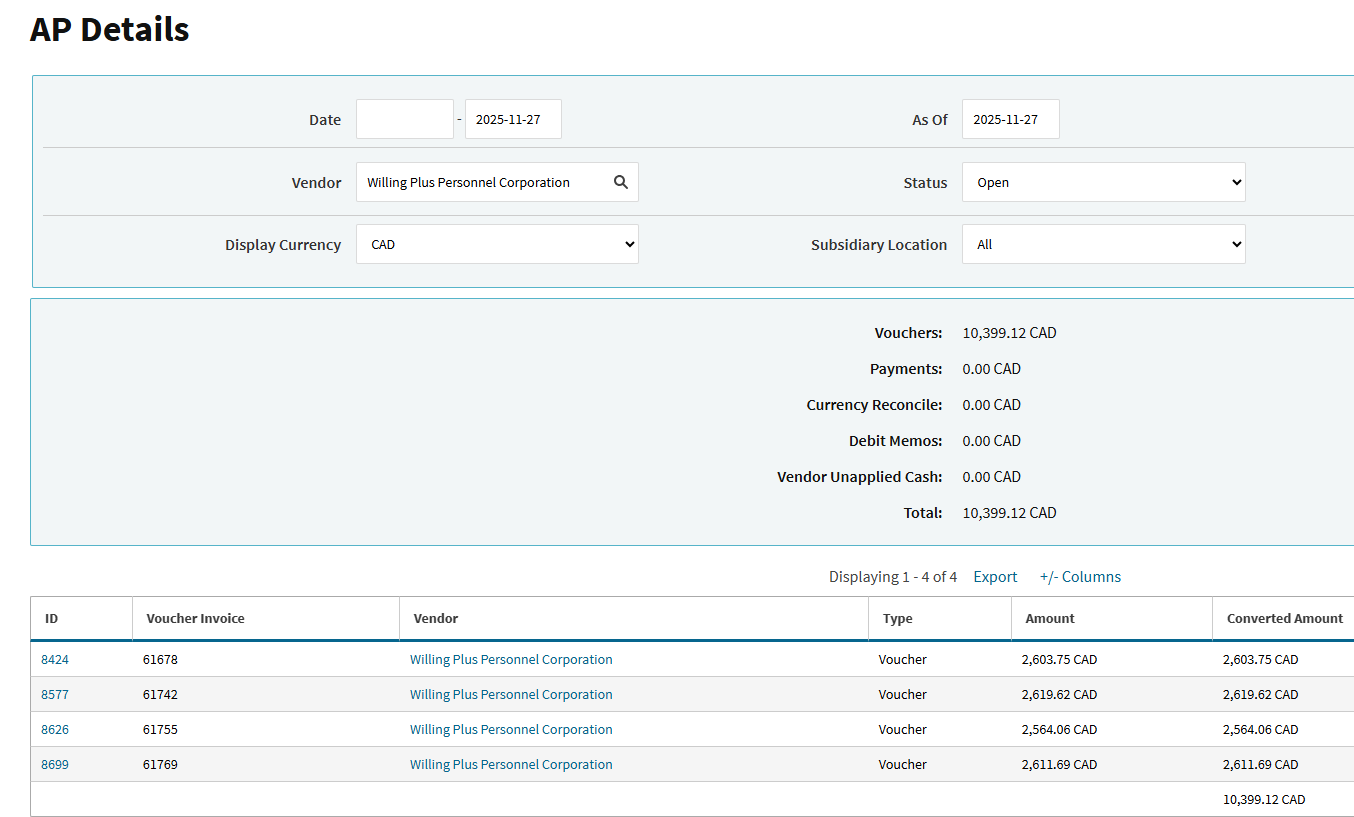The image size is (1354, 817).
Task: Click the empty start Date field
Action: [404, 119]
